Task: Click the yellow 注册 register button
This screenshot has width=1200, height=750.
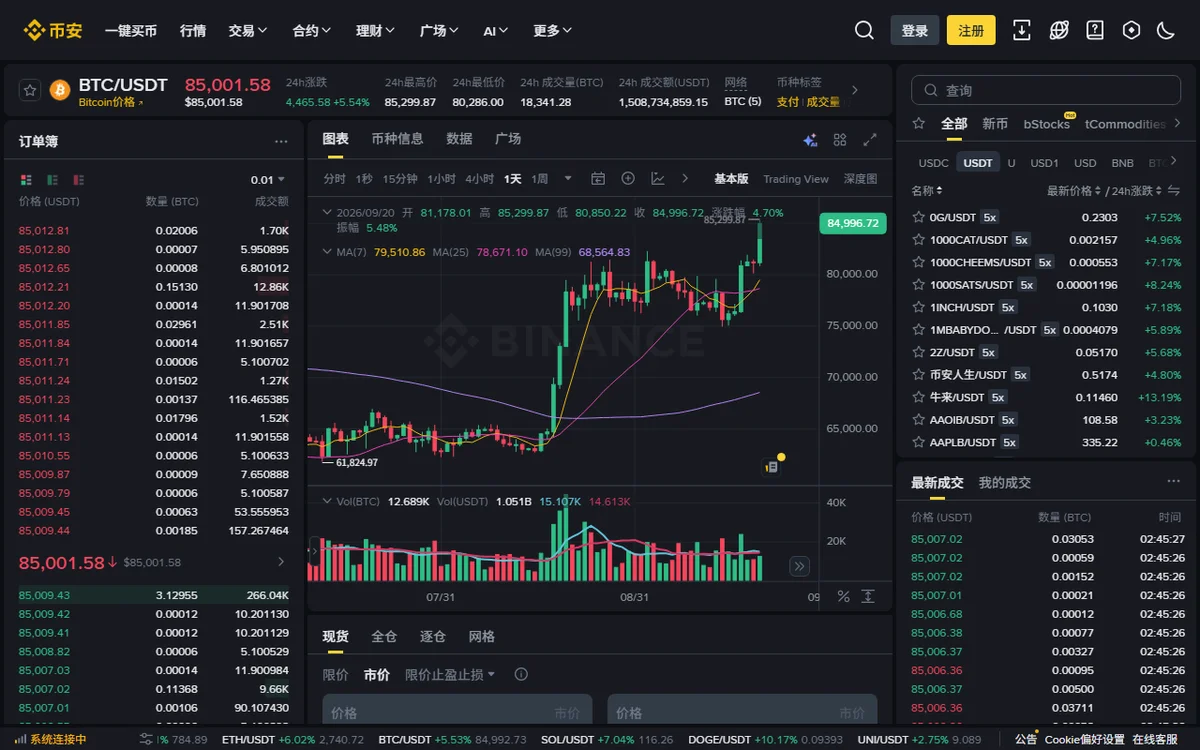Action: [971, 30]
